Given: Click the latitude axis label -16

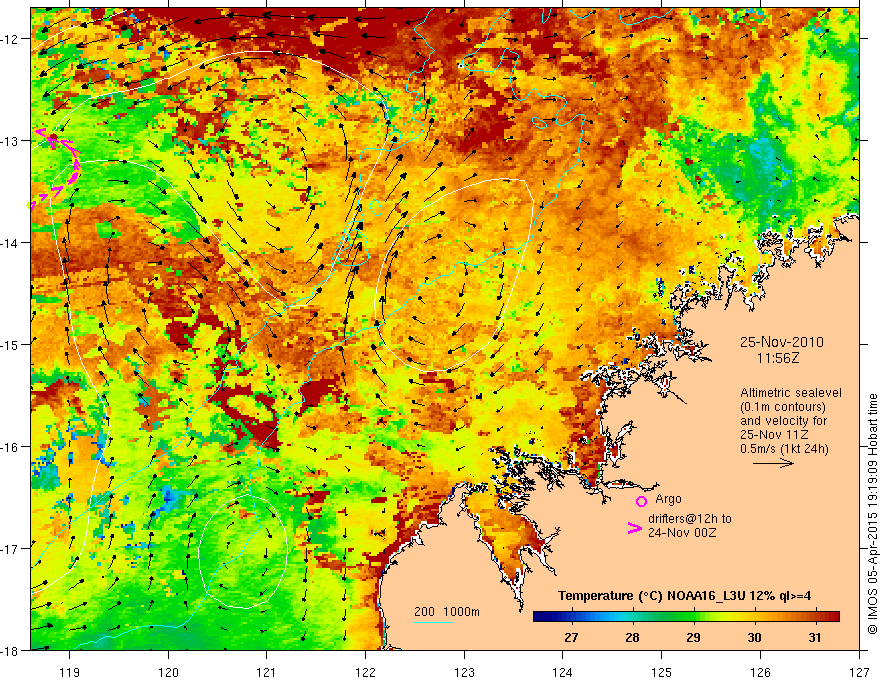Looking at the screenshot, I should click(x=9, y=447).
